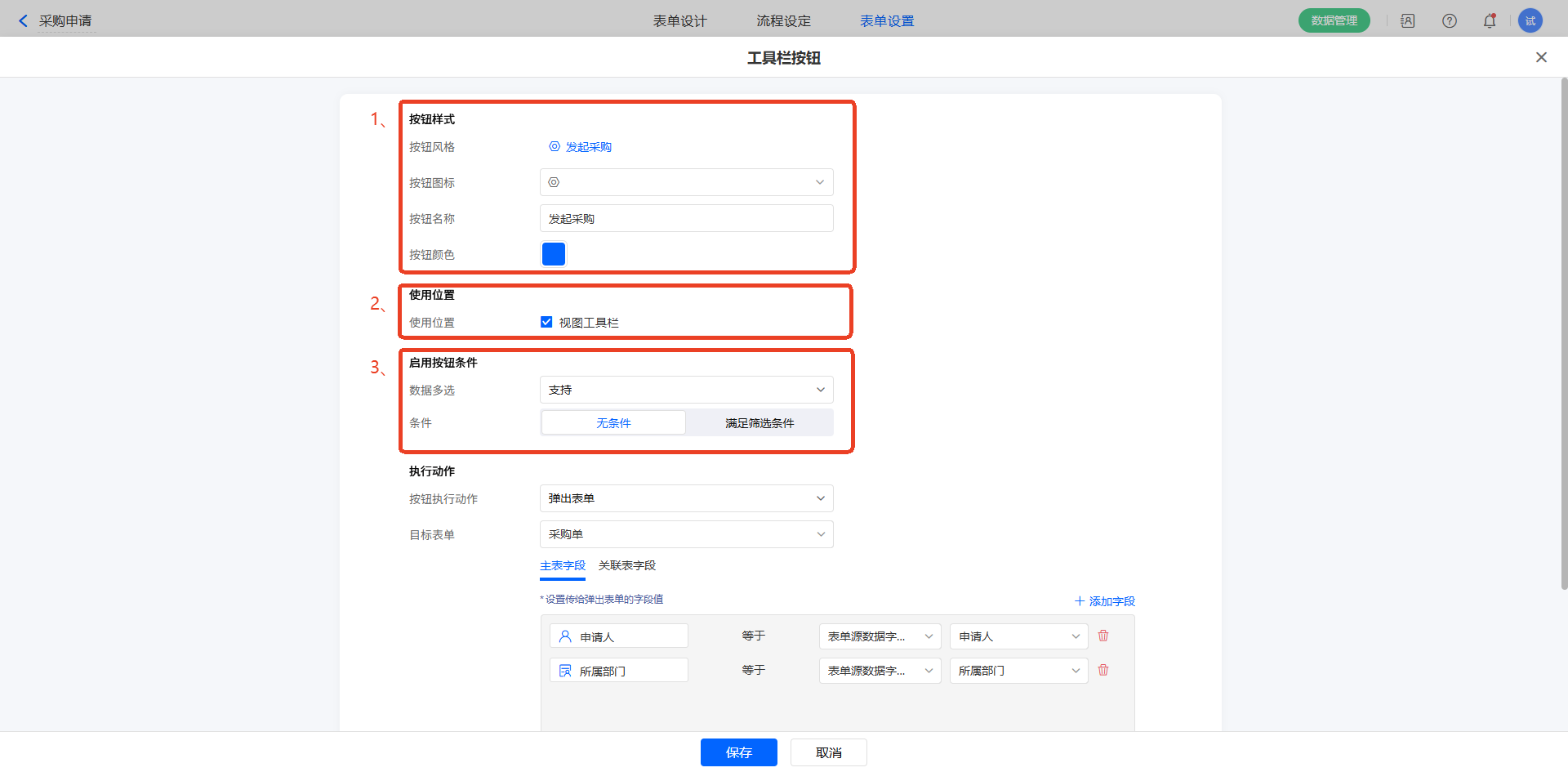Viewport: 1568px width, 772px height.
Task: Open the 申请人 value dropdown
Action: (x=1019, y=636)
